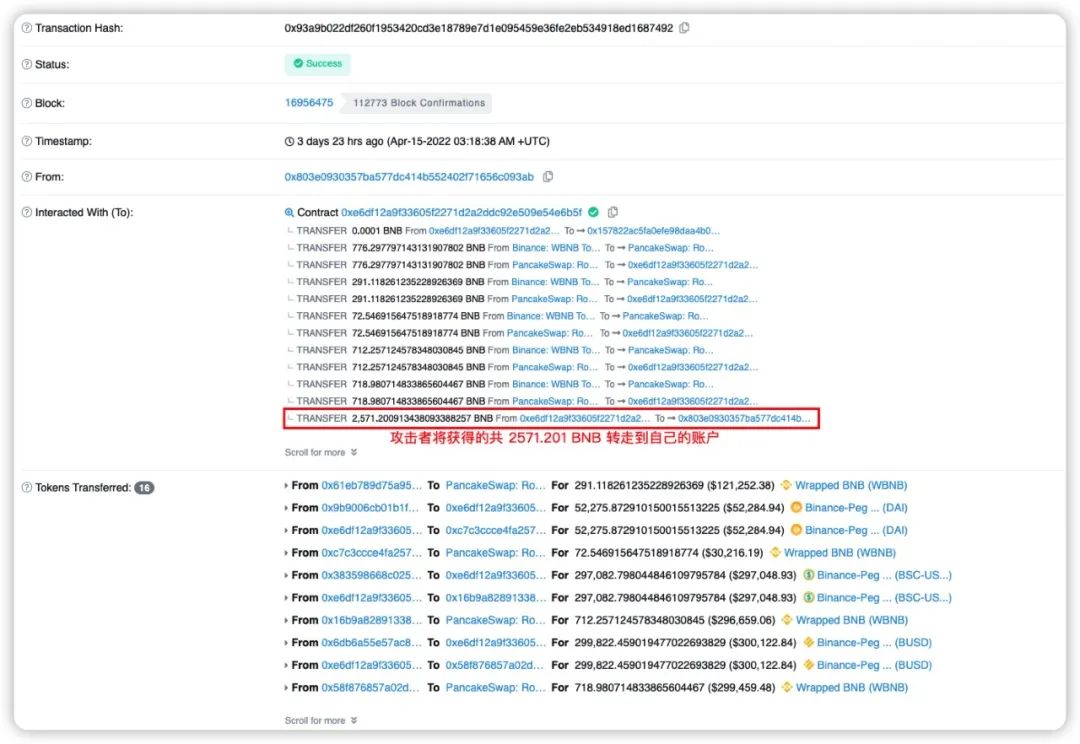Open Binance-Peg (DAI) link for 0x9b9006cb01b1f row
The image size is (1080, 744).
pyautogui.click(x=856, y=508)
